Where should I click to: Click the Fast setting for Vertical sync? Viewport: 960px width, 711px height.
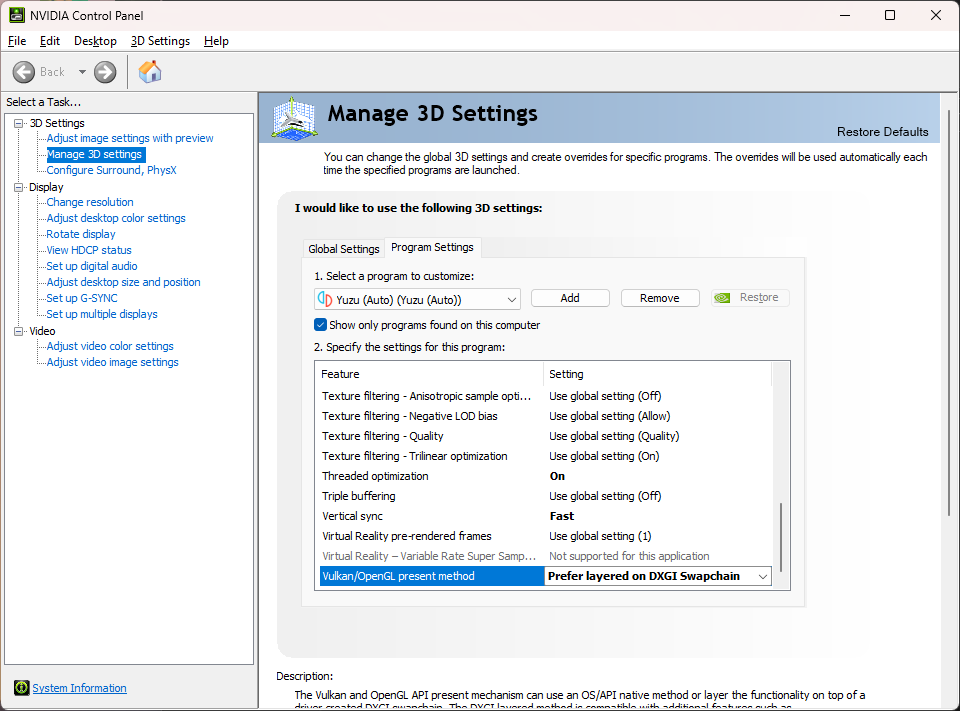coord(561,516)
